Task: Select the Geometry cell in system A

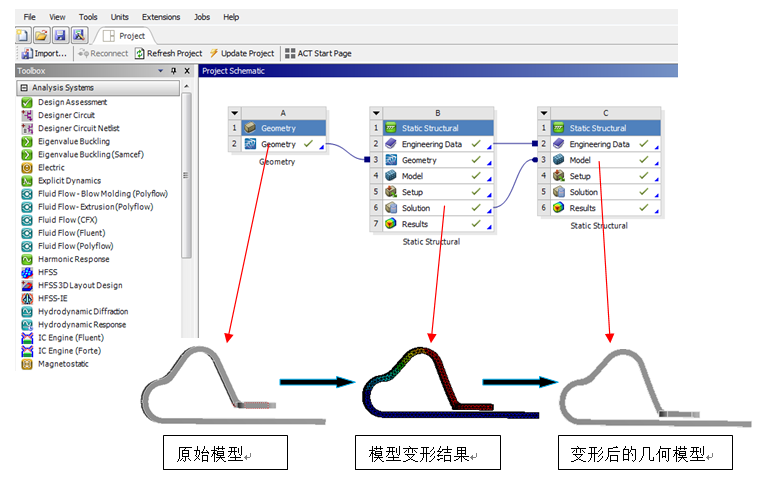Action: pyautogui.click(x=284, y=145)
